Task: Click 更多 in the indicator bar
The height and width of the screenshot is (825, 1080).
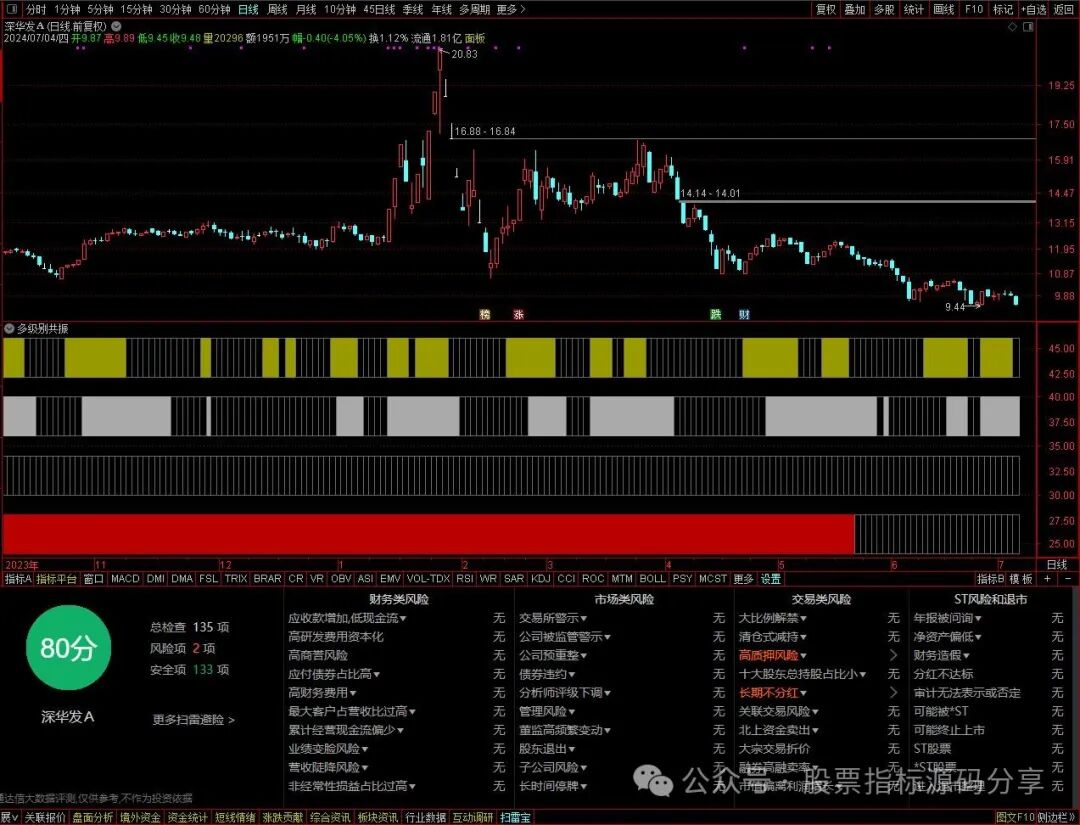Action: click(x=743, y=578)
